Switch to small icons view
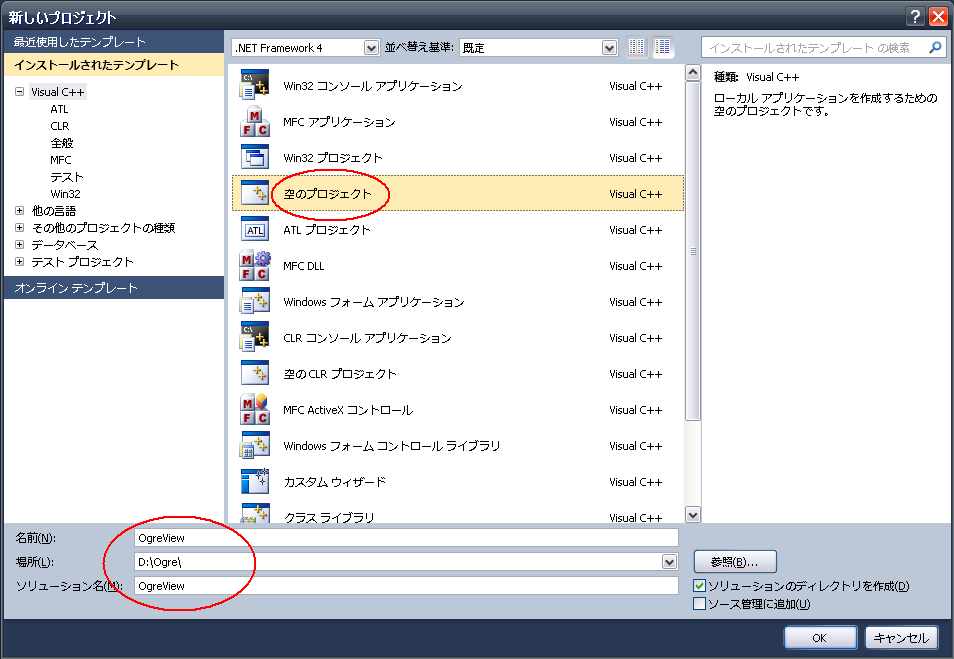The height and width of the screenshot is (659, 954). pos(636,47)
